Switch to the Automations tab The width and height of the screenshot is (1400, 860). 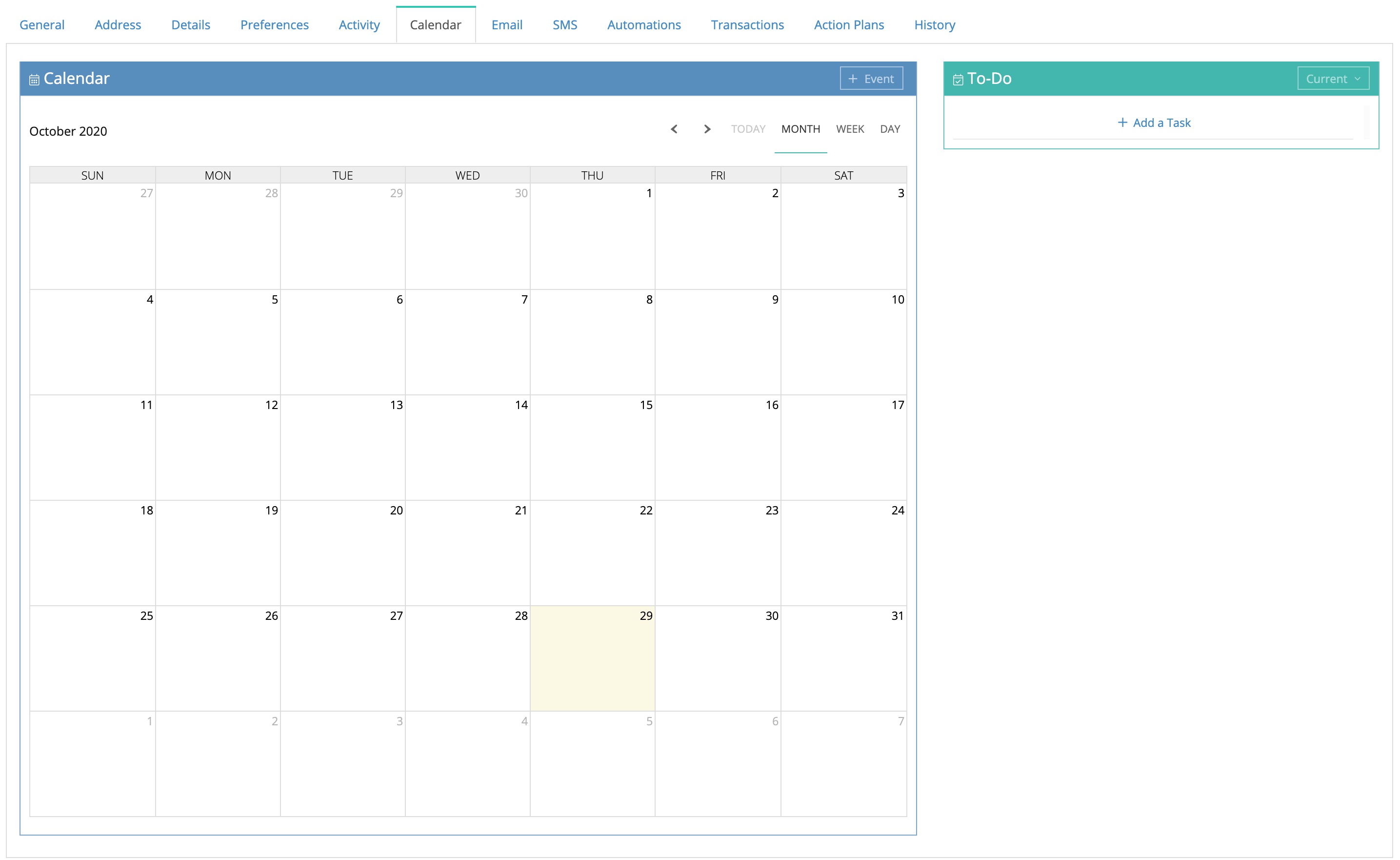tap(643, 25)
